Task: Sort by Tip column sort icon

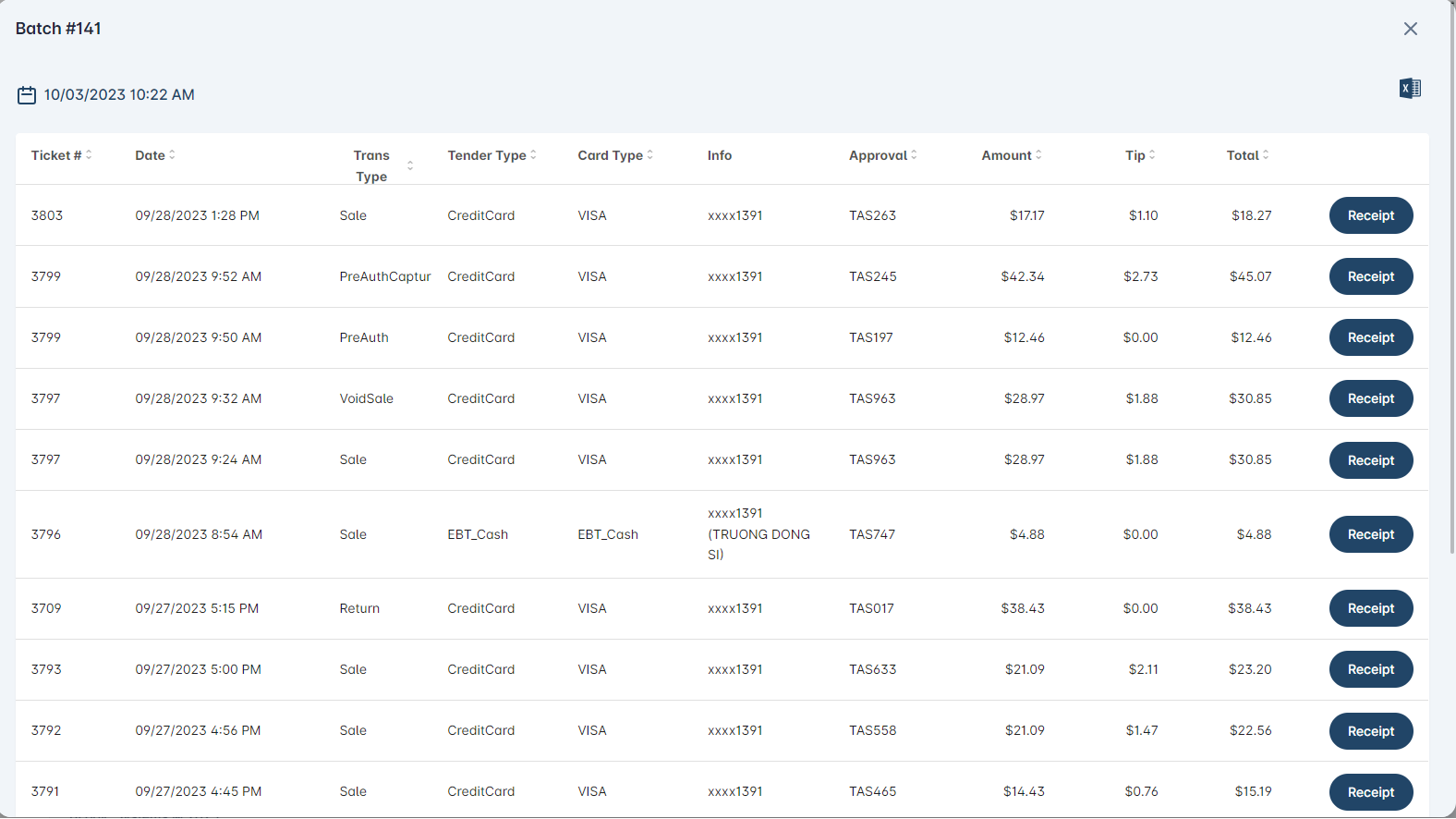Action: tap(1152, 155)
